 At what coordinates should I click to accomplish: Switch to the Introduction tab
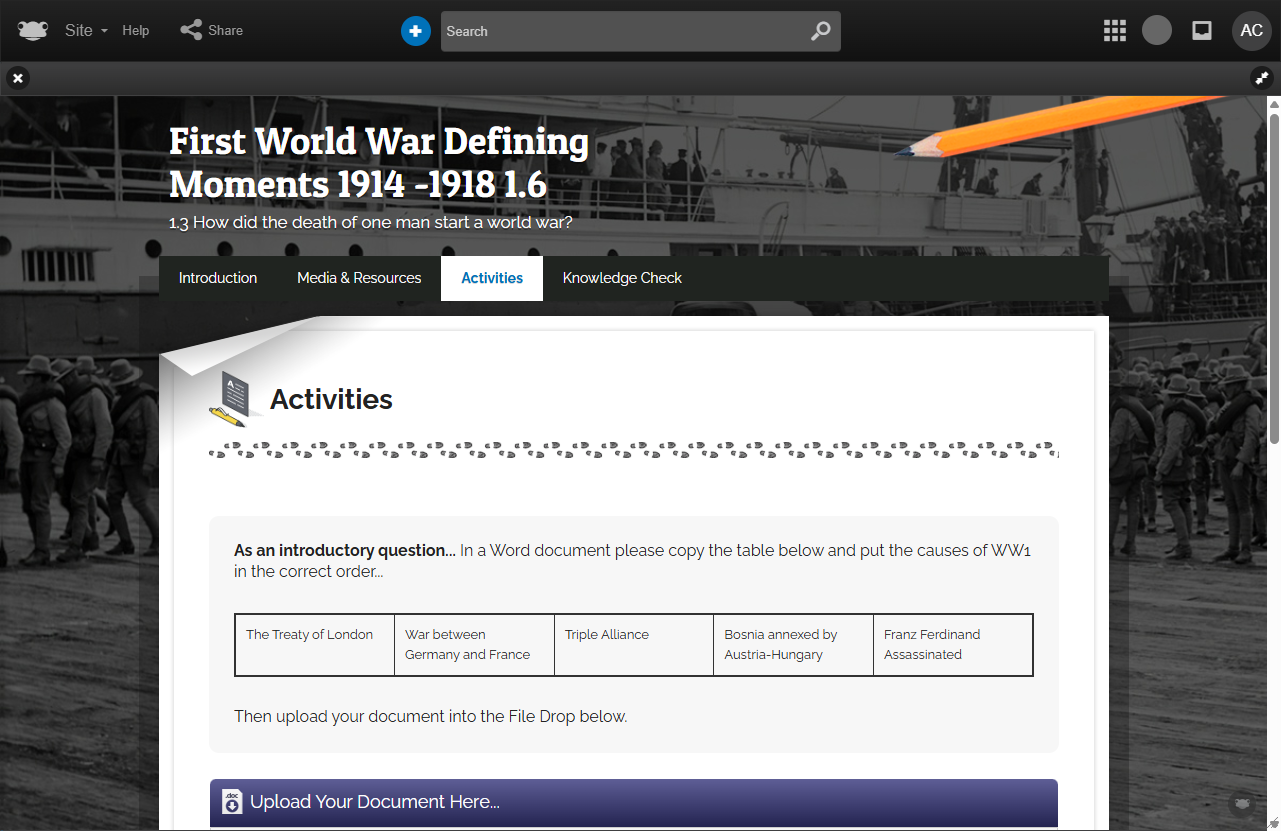(x=218, y=278)
